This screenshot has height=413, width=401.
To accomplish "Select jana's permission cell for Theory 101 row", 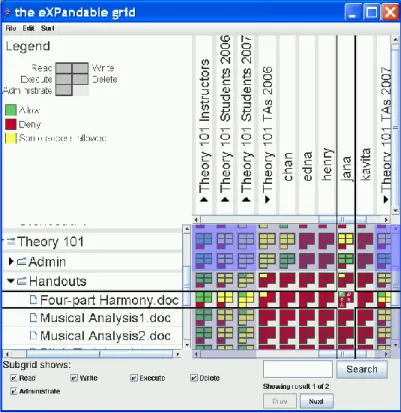I will tap(346, 241).
